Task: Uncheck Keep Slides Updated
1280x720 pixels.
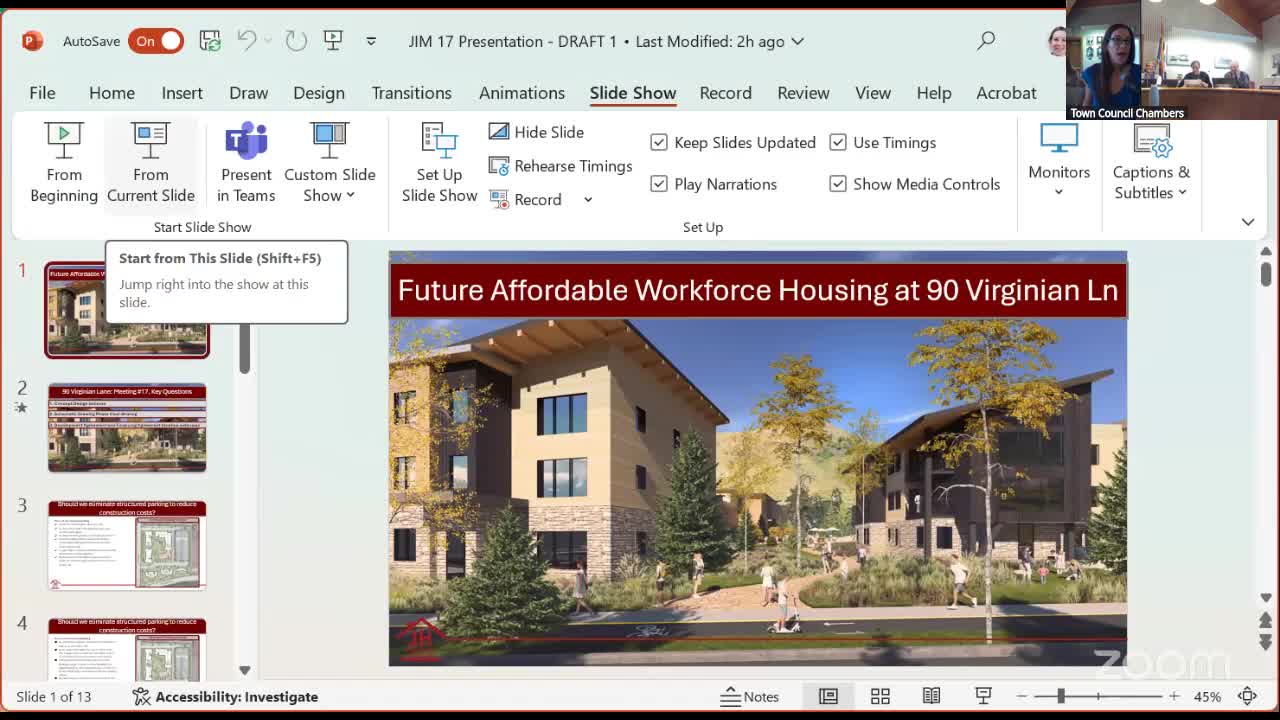Action: (659, 143)
